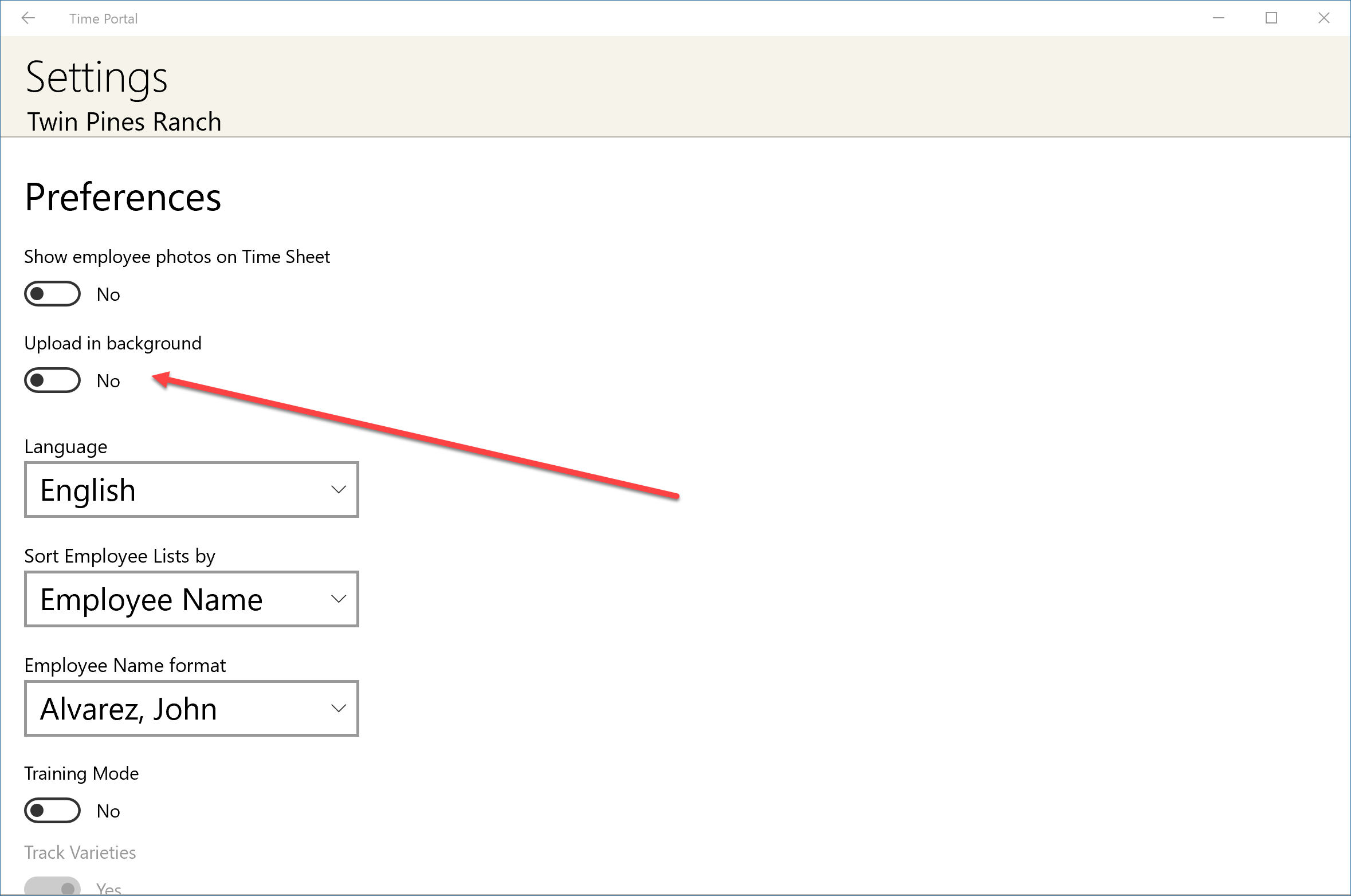Click the Settings page title
Screen dimensions: 1351x896
click(x=97, y=78)
